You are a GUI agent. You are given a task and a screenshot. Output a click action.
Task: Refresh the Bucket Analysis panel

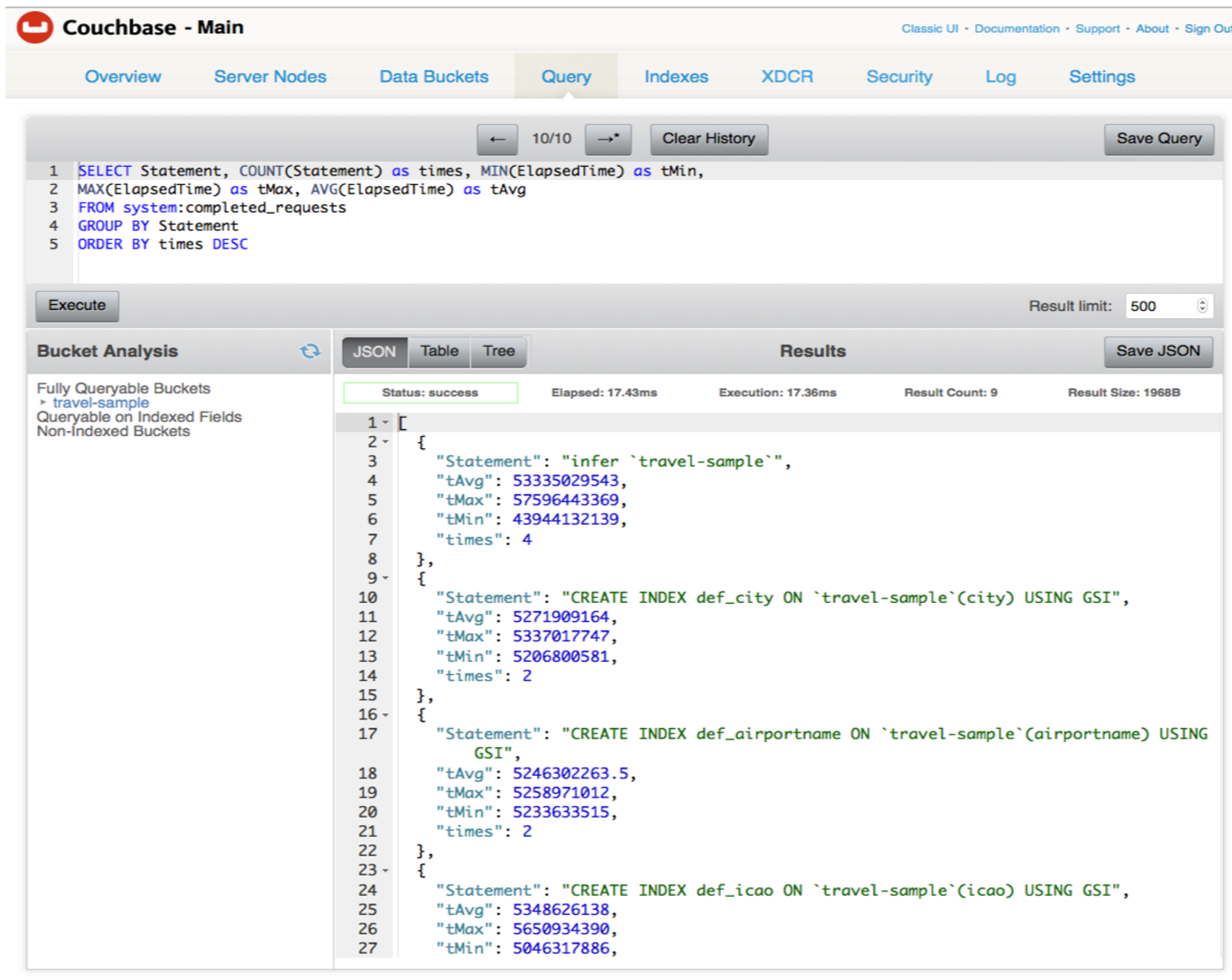pos(310,351)
